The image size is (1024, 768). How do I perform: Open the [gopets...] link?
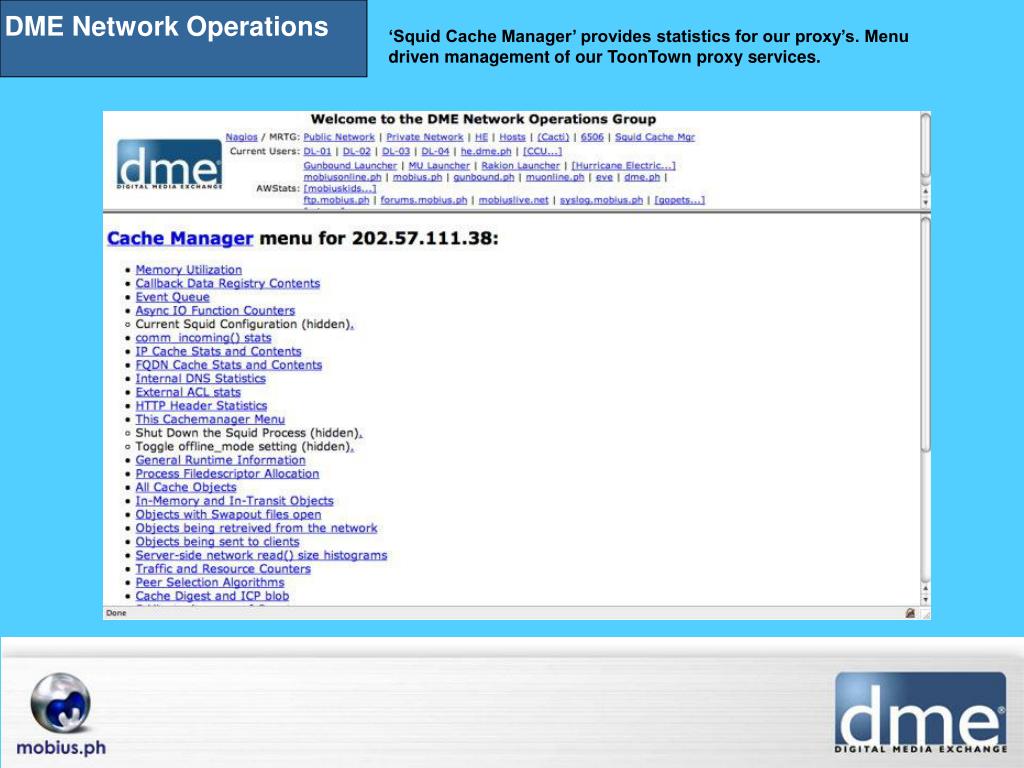[680, 200]
